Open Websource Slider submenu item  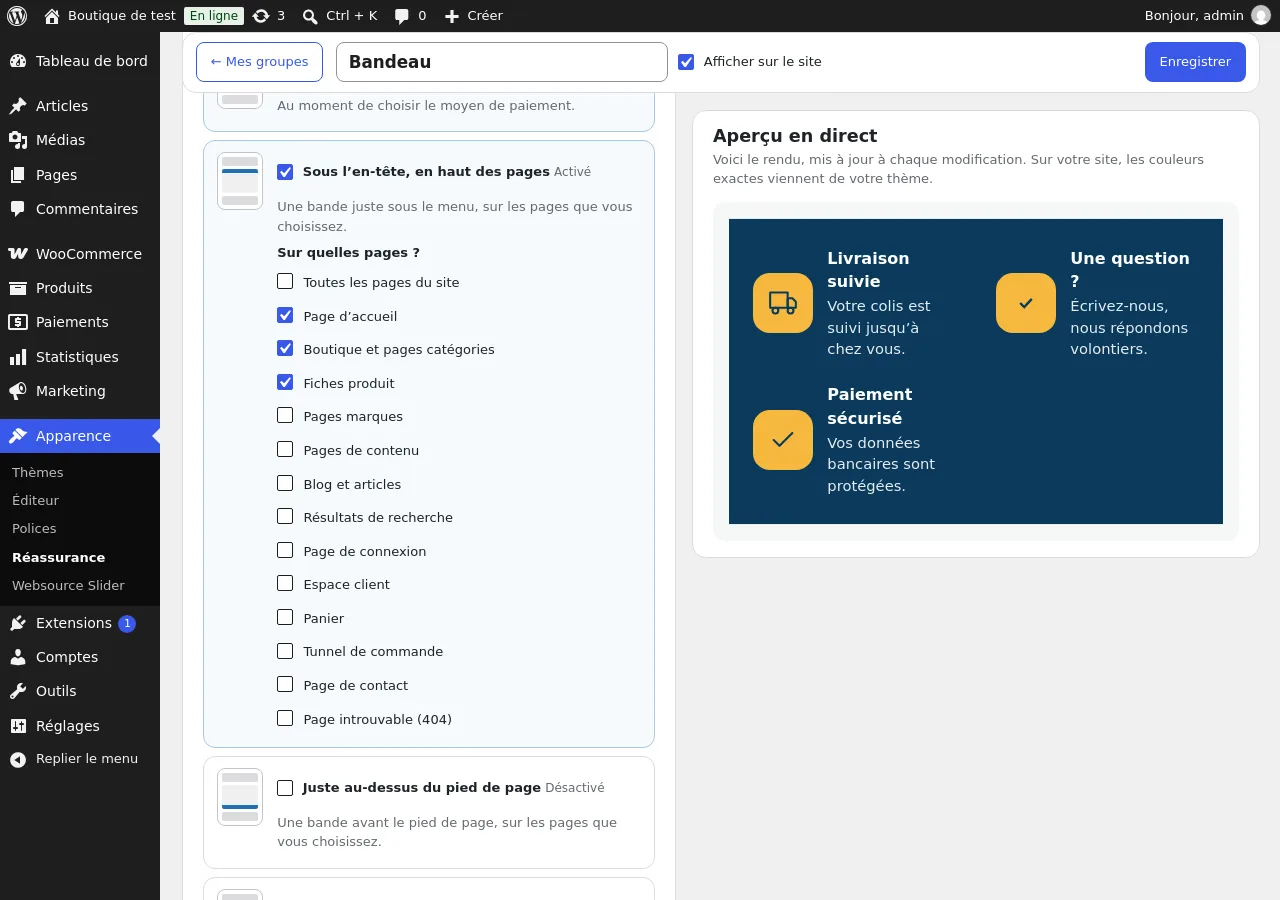(68, 586)
